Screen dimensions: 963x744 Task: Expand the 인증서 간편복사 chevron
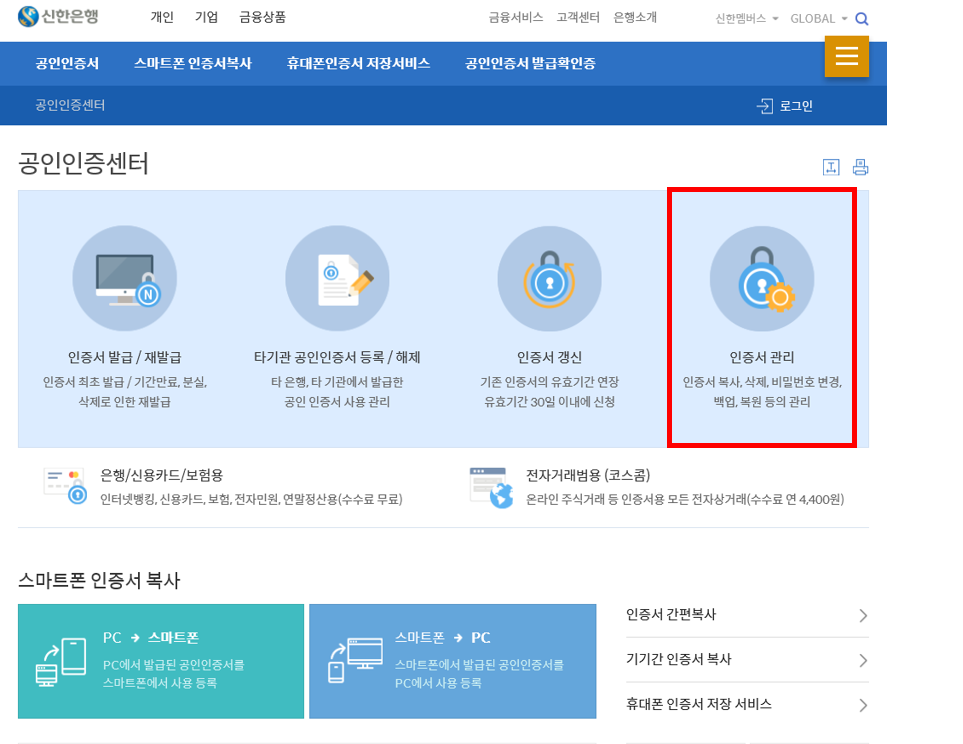(x=861, y=617)
